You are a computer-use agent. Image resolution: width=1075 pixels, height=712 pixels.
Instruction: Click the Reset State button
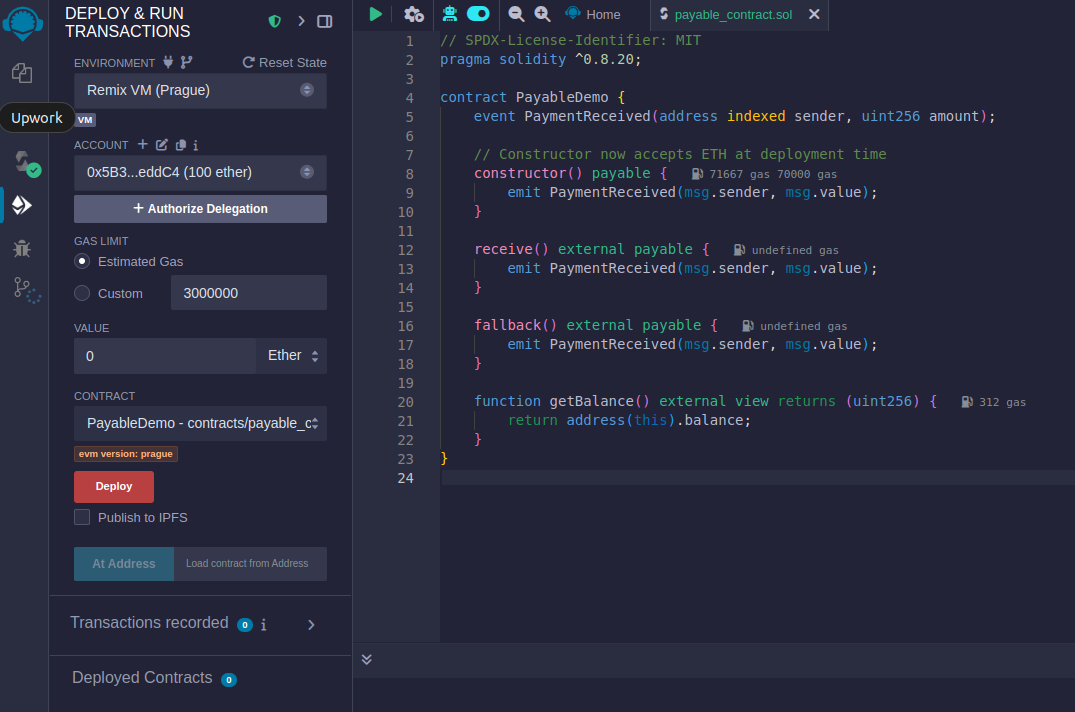[285, 62]
